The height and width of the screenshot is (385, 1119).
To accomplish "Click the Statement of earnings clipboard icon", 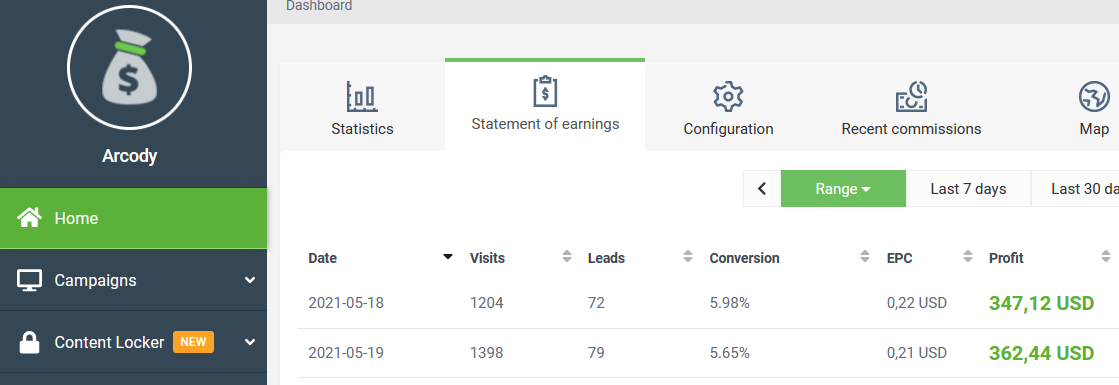I will [x=545, y=91].
